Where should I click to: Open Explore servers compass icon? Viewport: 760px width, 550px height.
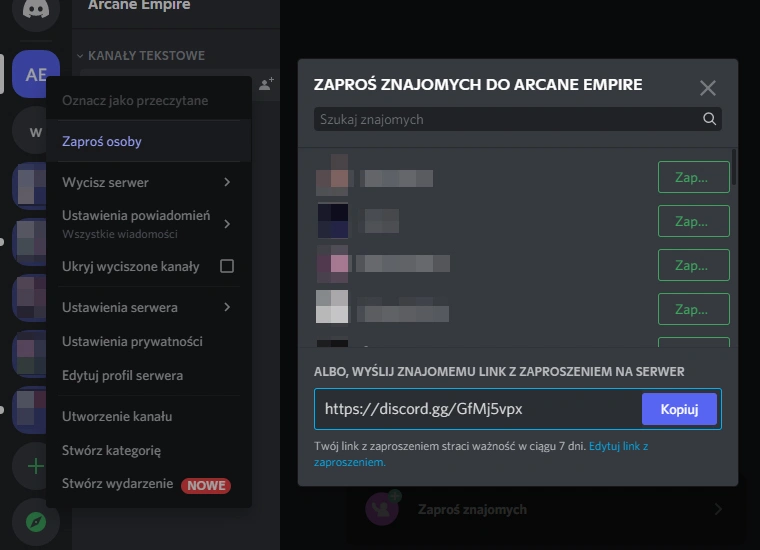coord(36,522)
